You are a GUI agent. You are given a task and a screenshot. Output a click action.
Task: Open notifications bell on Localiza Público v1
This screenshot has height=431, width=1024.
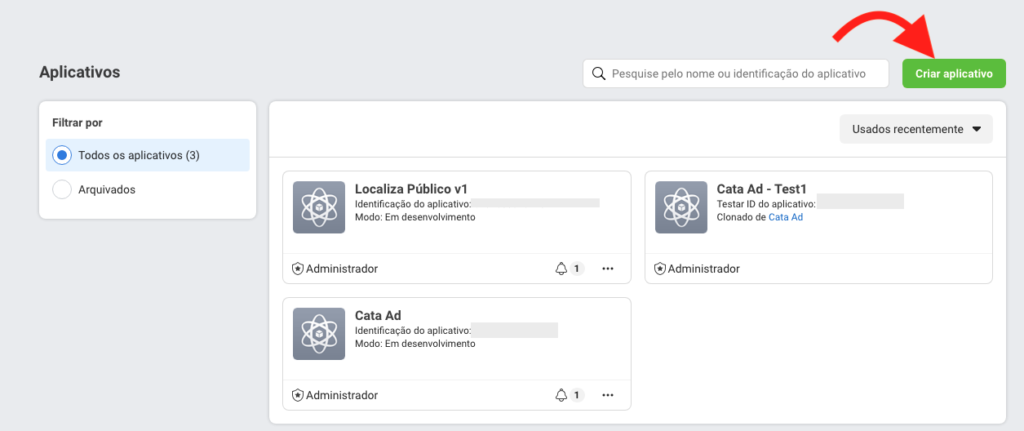click(x=561, y=268)
